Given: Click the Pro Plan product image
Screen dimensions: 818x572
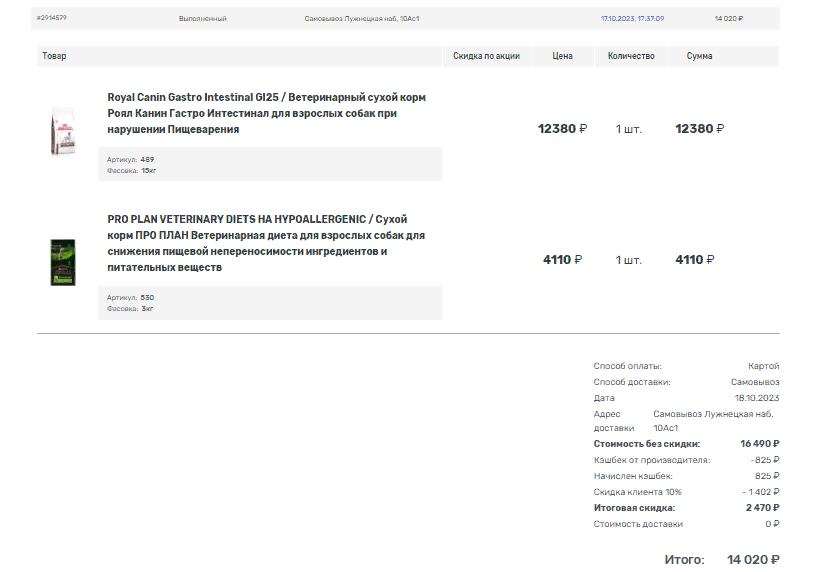Looking at the screenshot, I should pyautogui.click(x=63, y=261).
